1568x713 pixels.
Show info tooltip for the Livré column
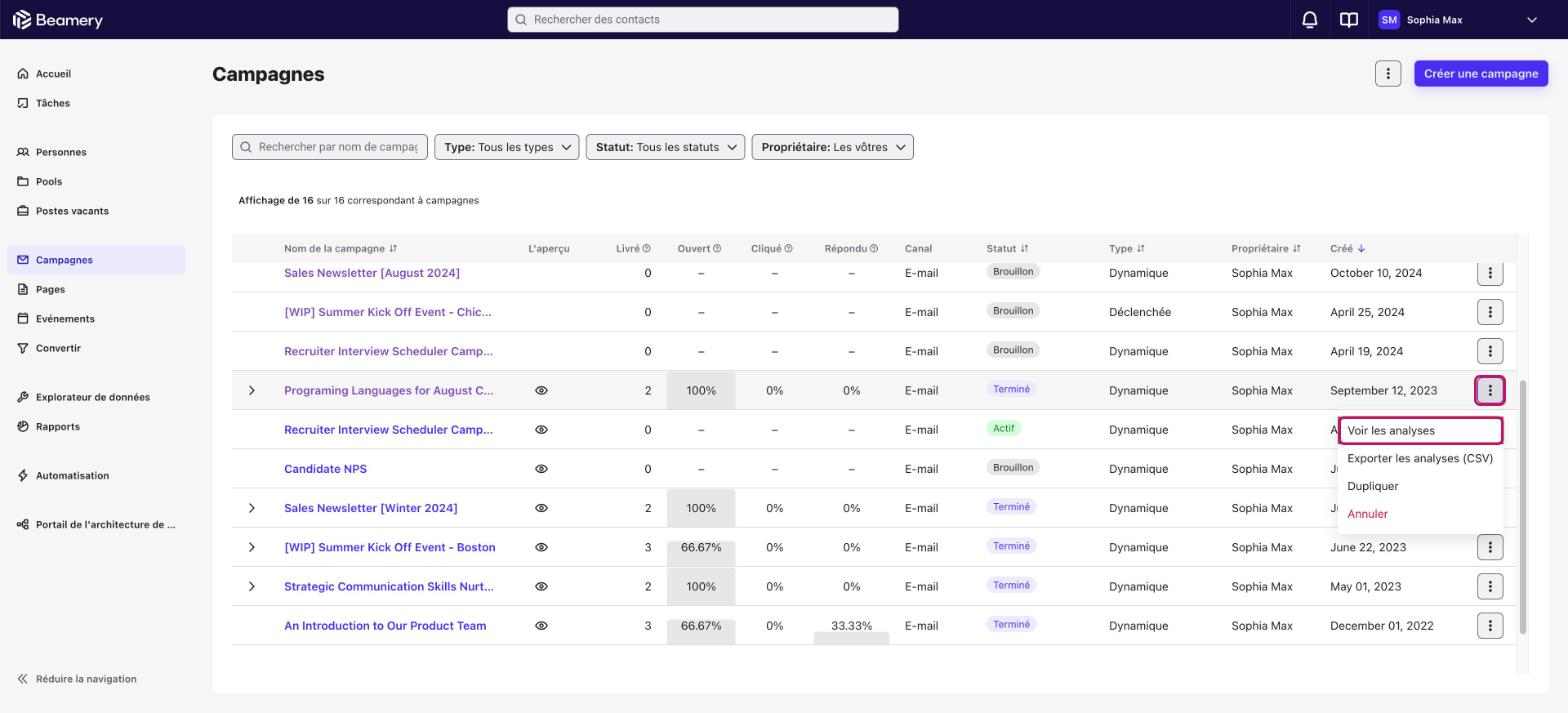pyautogui.click(x=646, y=249)
